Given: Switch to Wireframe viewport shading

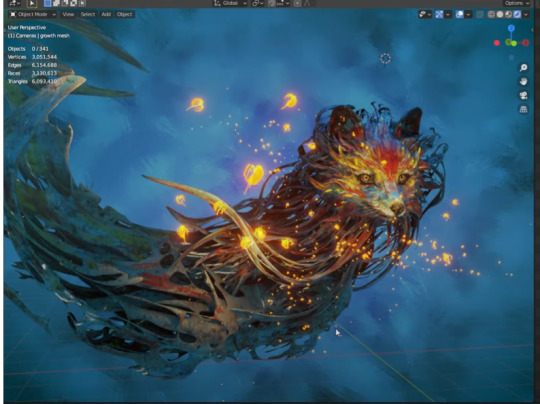Looking at the screenshot, I should click(491, 14).
